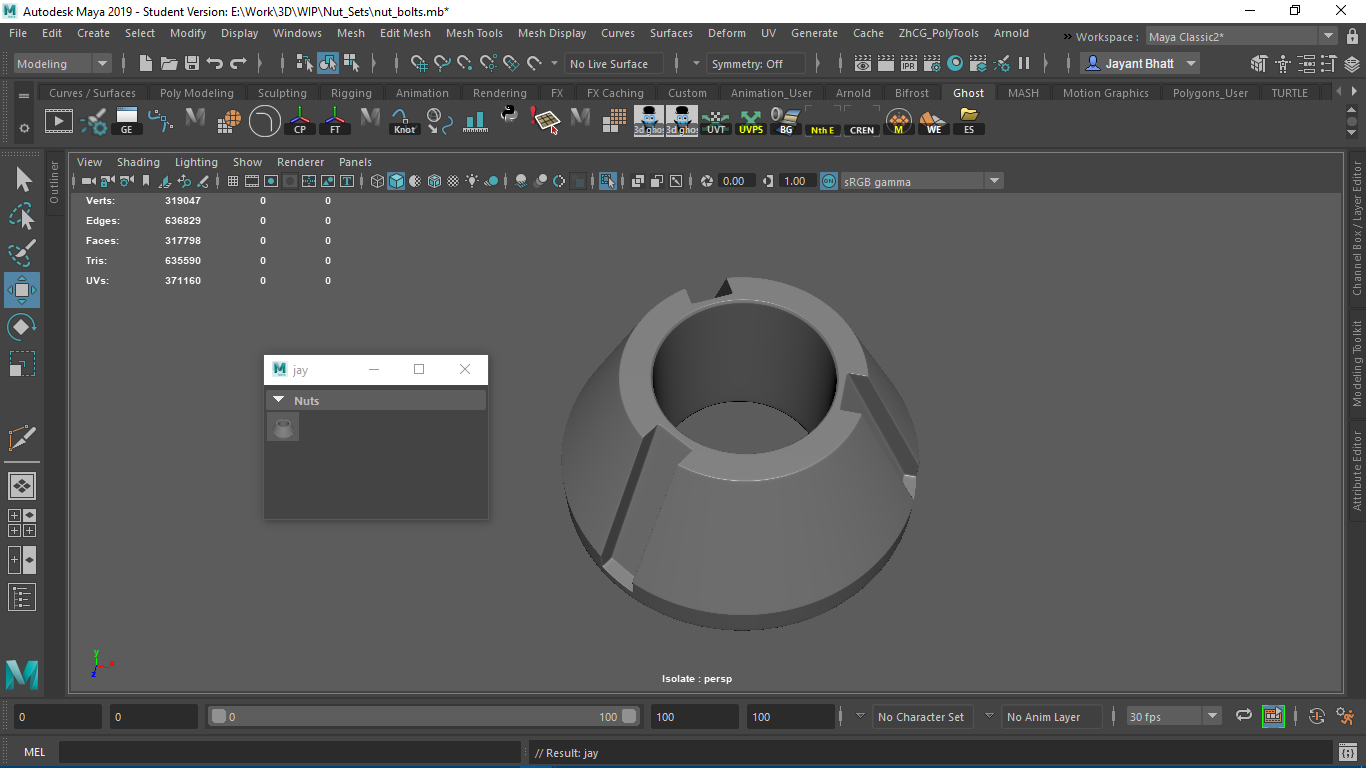This screenshot has width=1366, height=768.
Task: Click the MEL script language button
Action: point(34,752)
